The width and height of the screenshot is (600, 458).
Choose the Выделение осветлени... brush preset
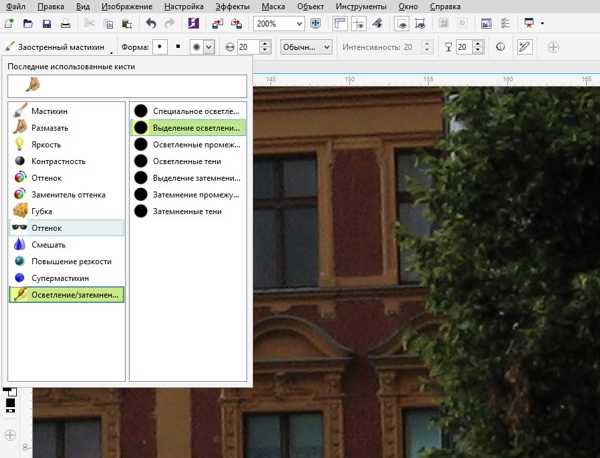tap(188, 128)
